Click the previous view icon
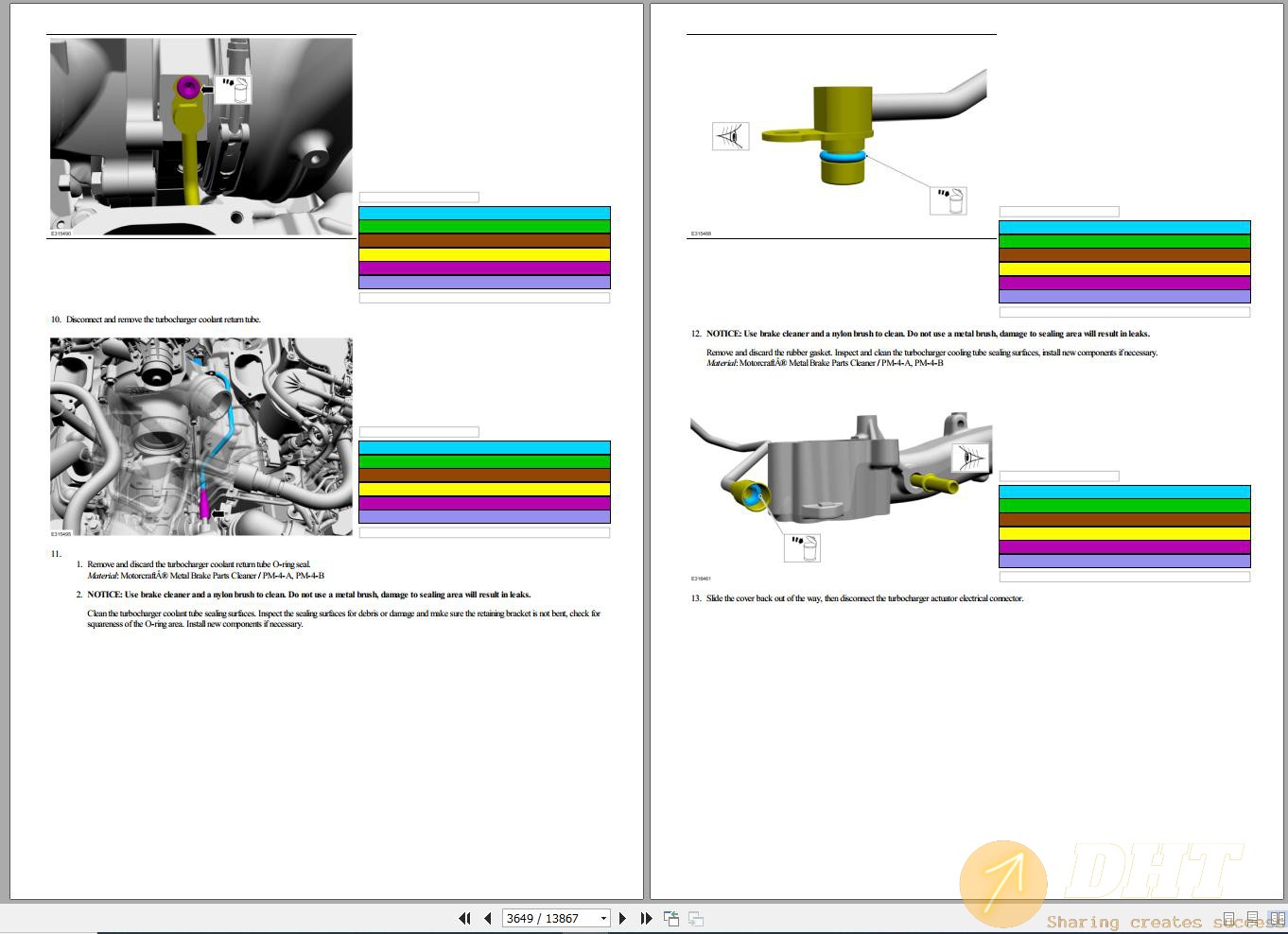Viewport: 1288px width, 934px height. point(671,918)
